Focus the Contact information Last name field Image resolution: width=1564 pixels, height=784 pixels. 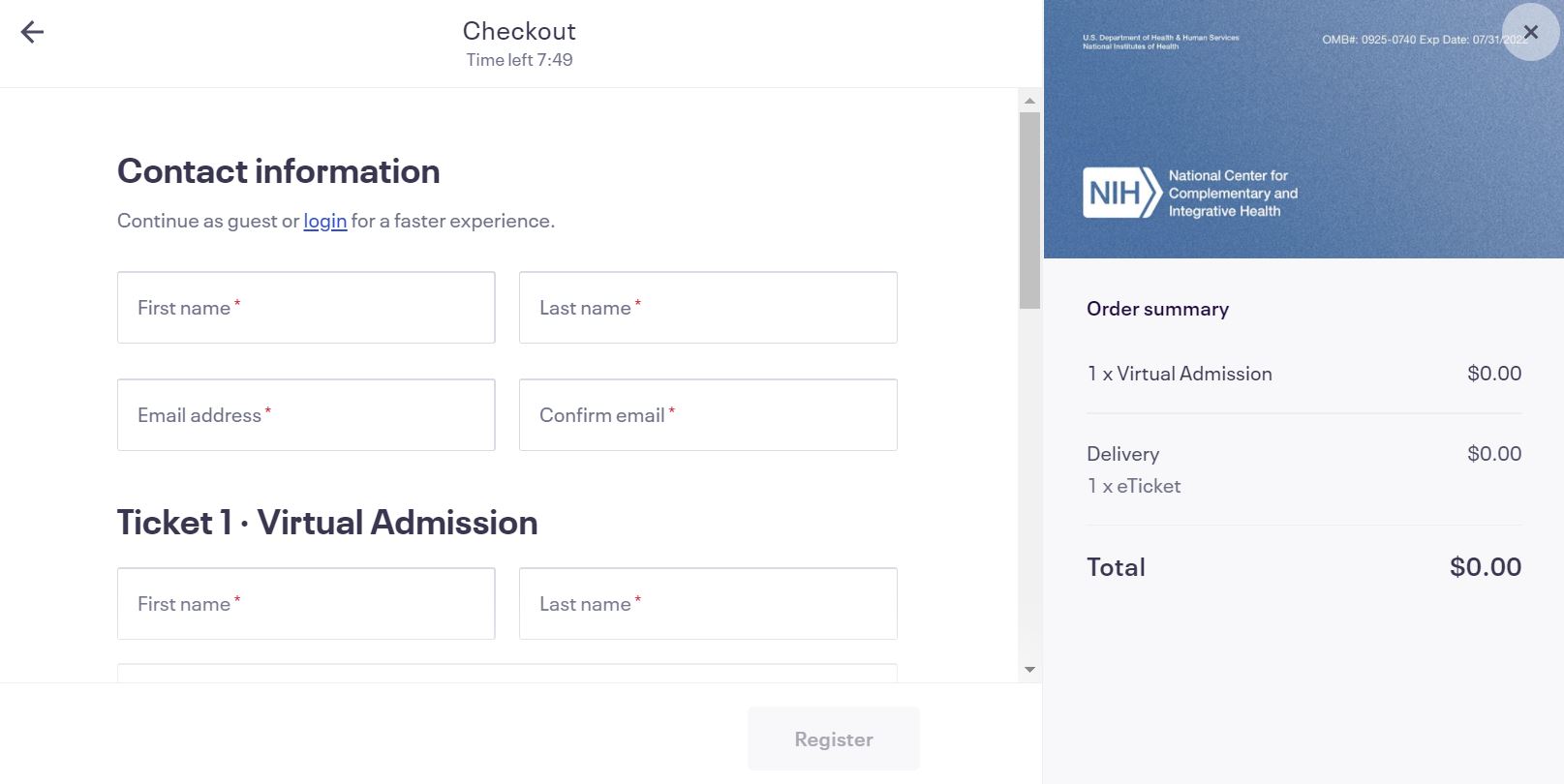pyautogui.click(x=708, y=308)
